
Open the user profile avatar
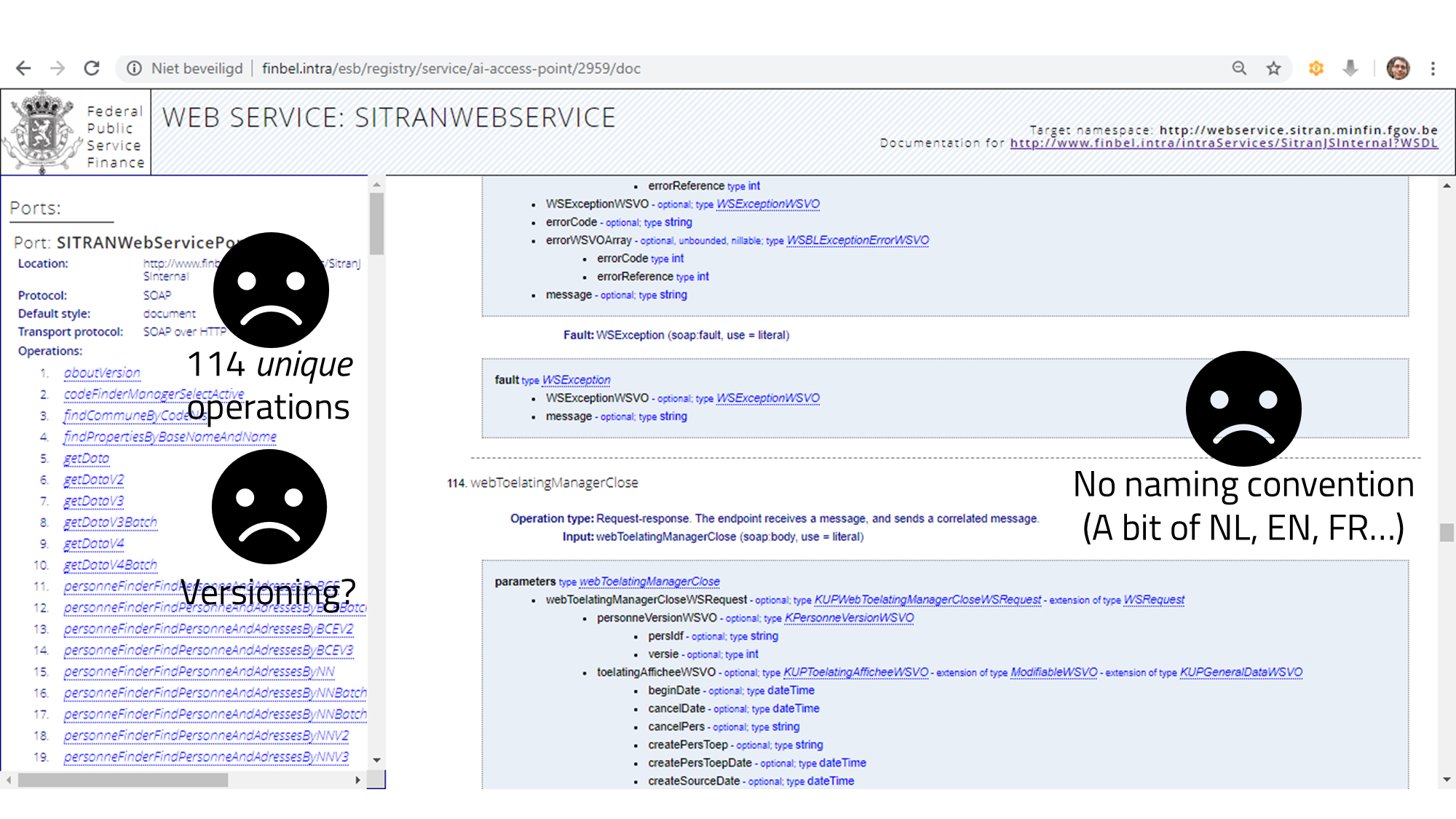click(x=1398, y=68)
